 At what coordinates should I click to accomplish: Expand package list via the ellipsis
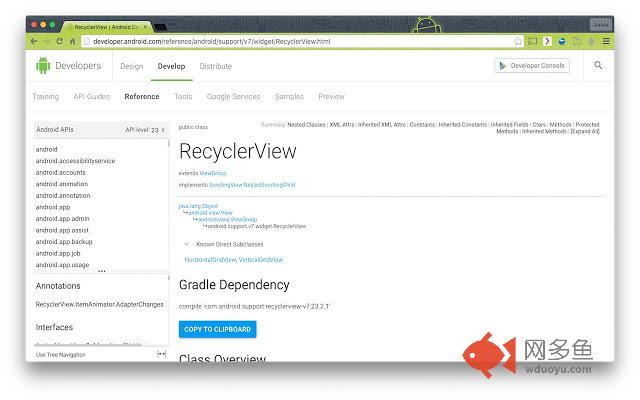pos(102,271)
